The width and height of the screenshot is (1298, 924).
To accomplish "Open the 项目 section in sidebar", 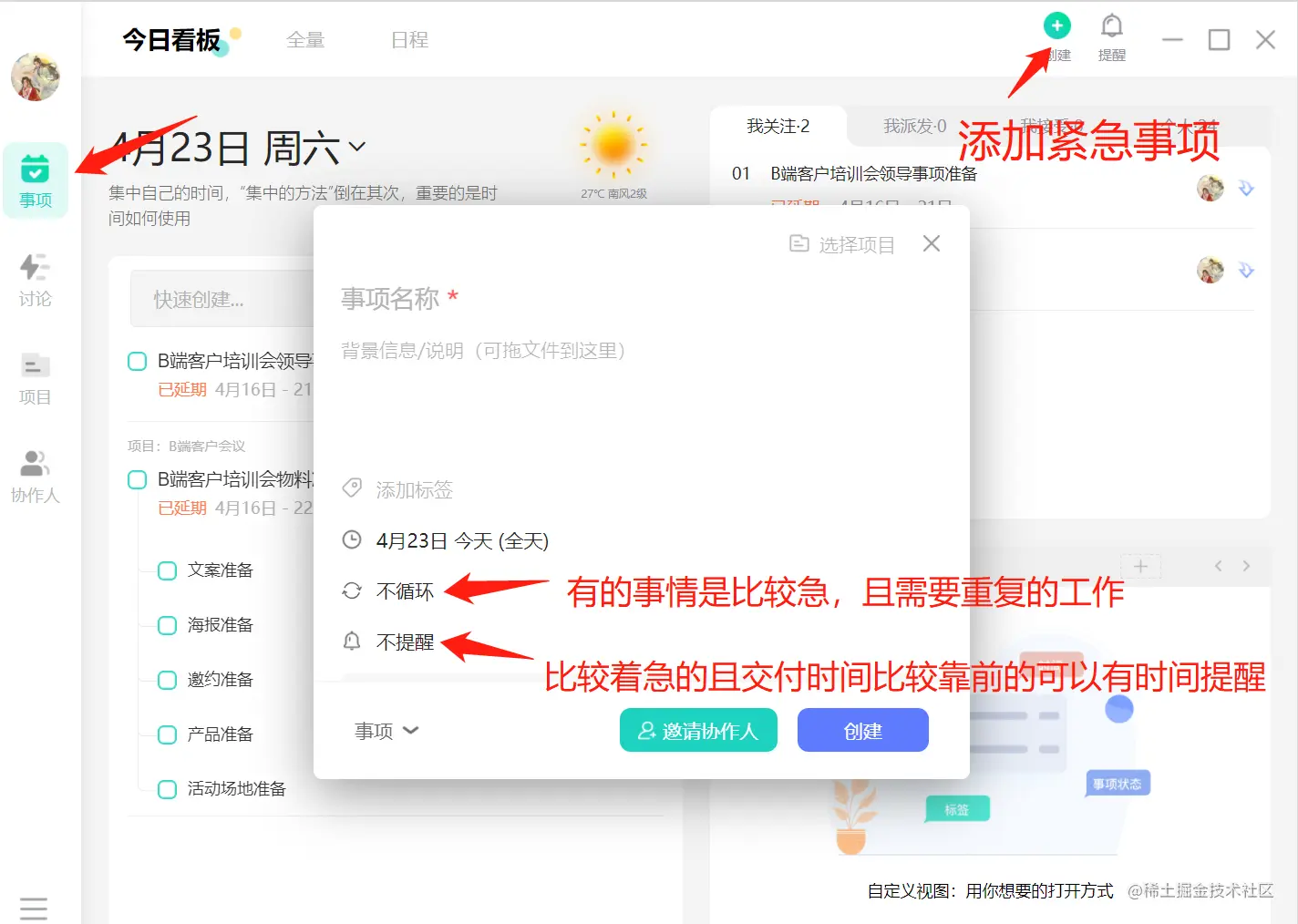I will (36, 378).
